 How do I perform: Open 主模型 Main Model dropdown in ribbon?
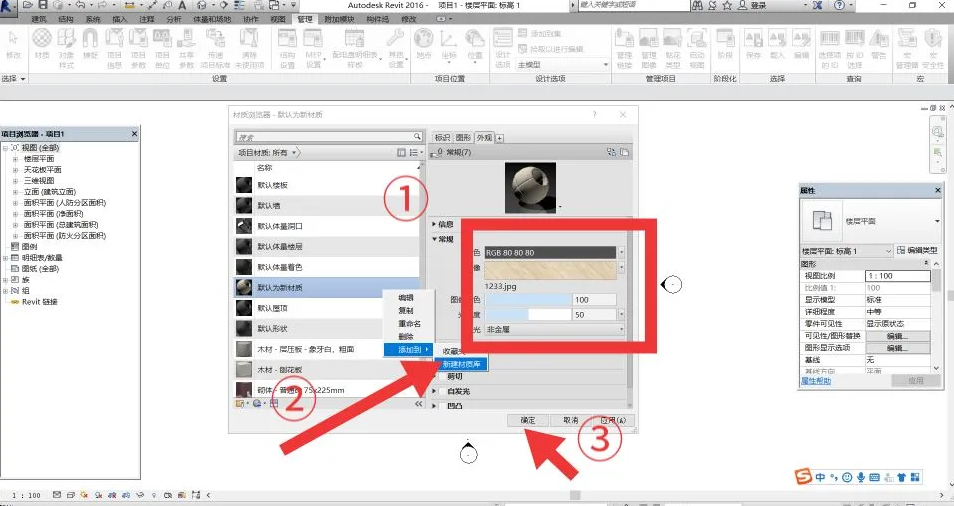tap(563, 64)
